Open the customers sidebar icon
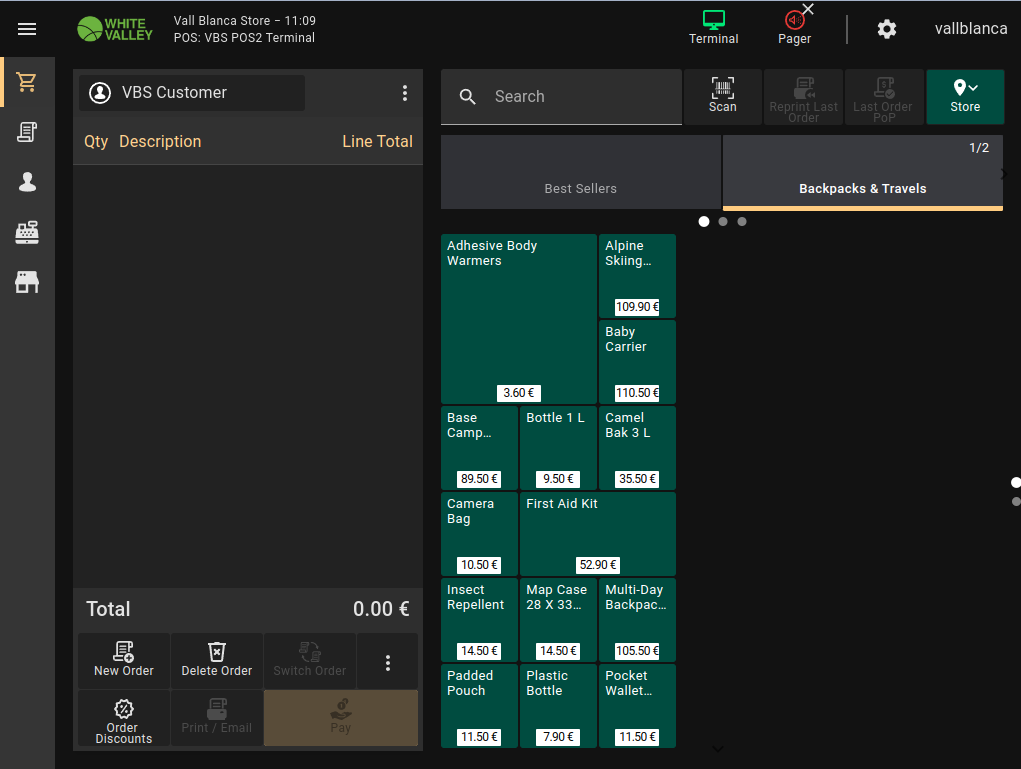The width and height of the screenshot is (1021, 769). 27,182
